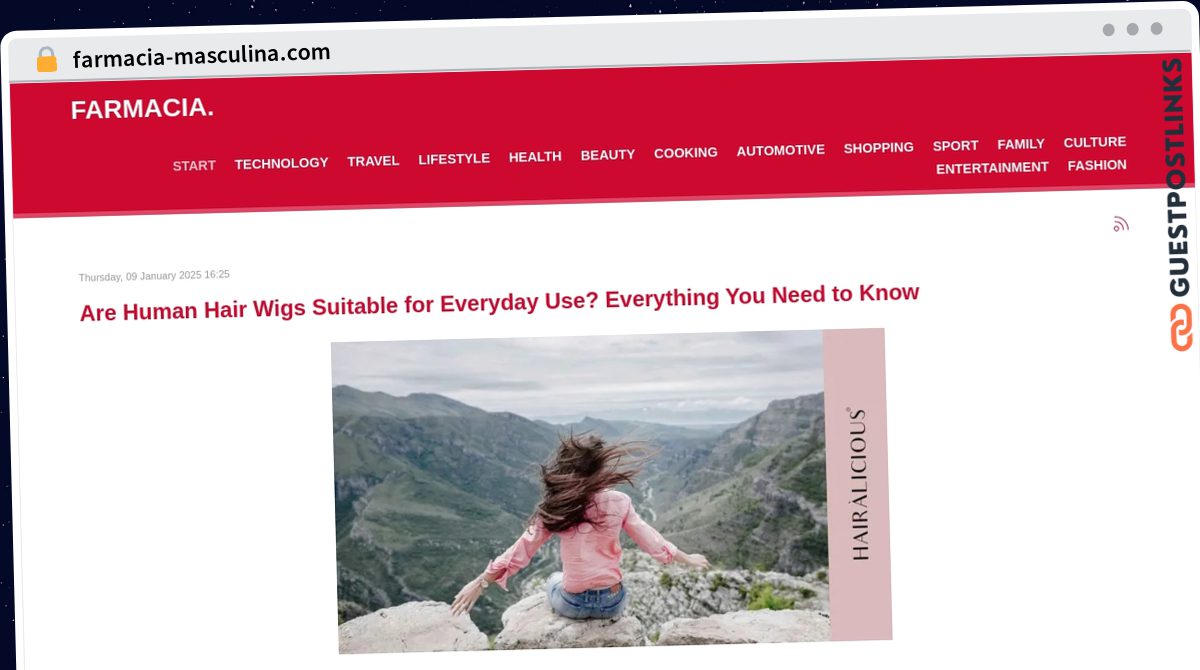Viewport: 1200px width, 670px height.
Task: Open the AUTOMOTIVE section
Action: (781, 150)
